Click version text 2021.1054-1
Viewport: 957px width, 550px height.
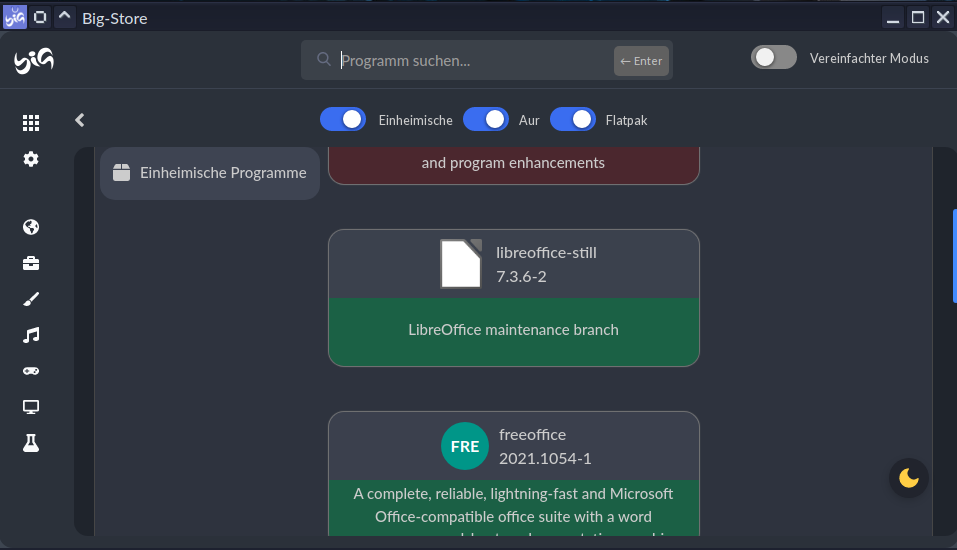click(x=545, y=458)
